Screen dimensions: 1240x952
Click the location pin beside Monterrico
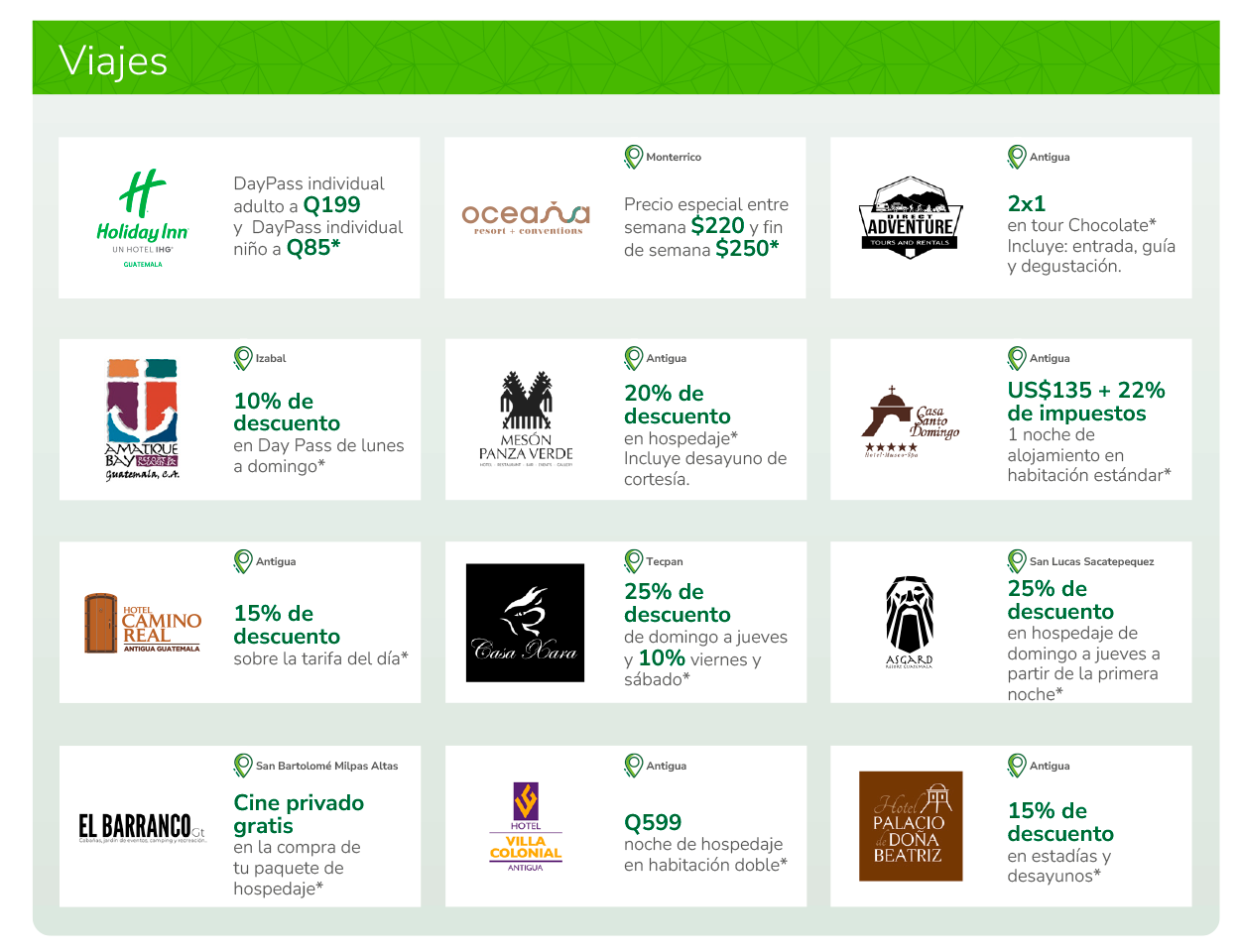633,157
